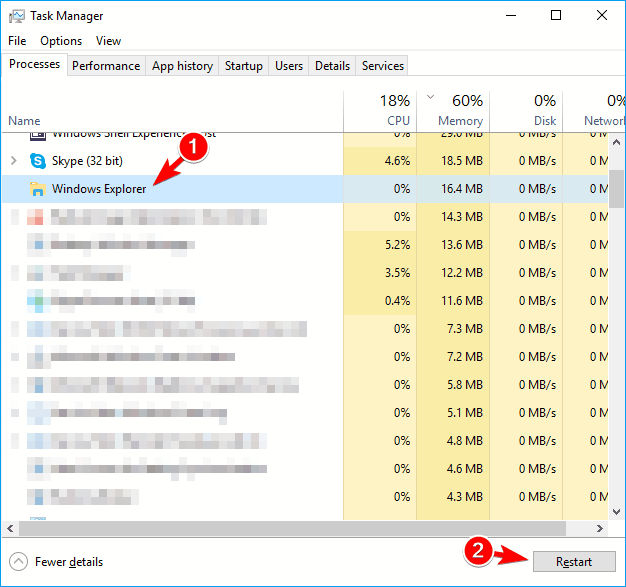Switch to the Users tab

tap(289, 66)
